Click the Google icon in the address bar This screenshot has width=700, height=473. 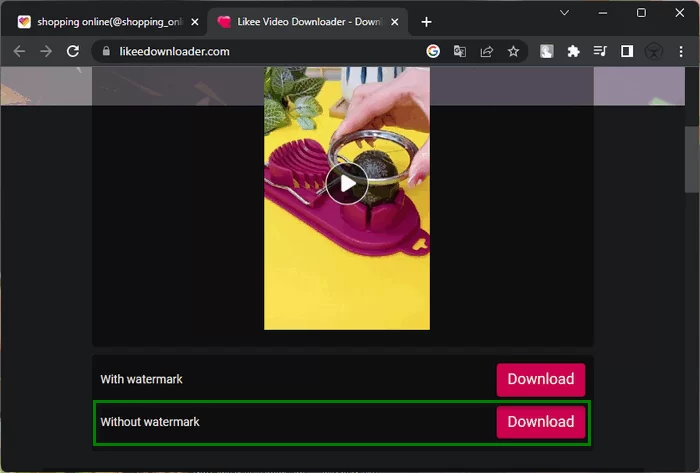[x=433, y=51]
